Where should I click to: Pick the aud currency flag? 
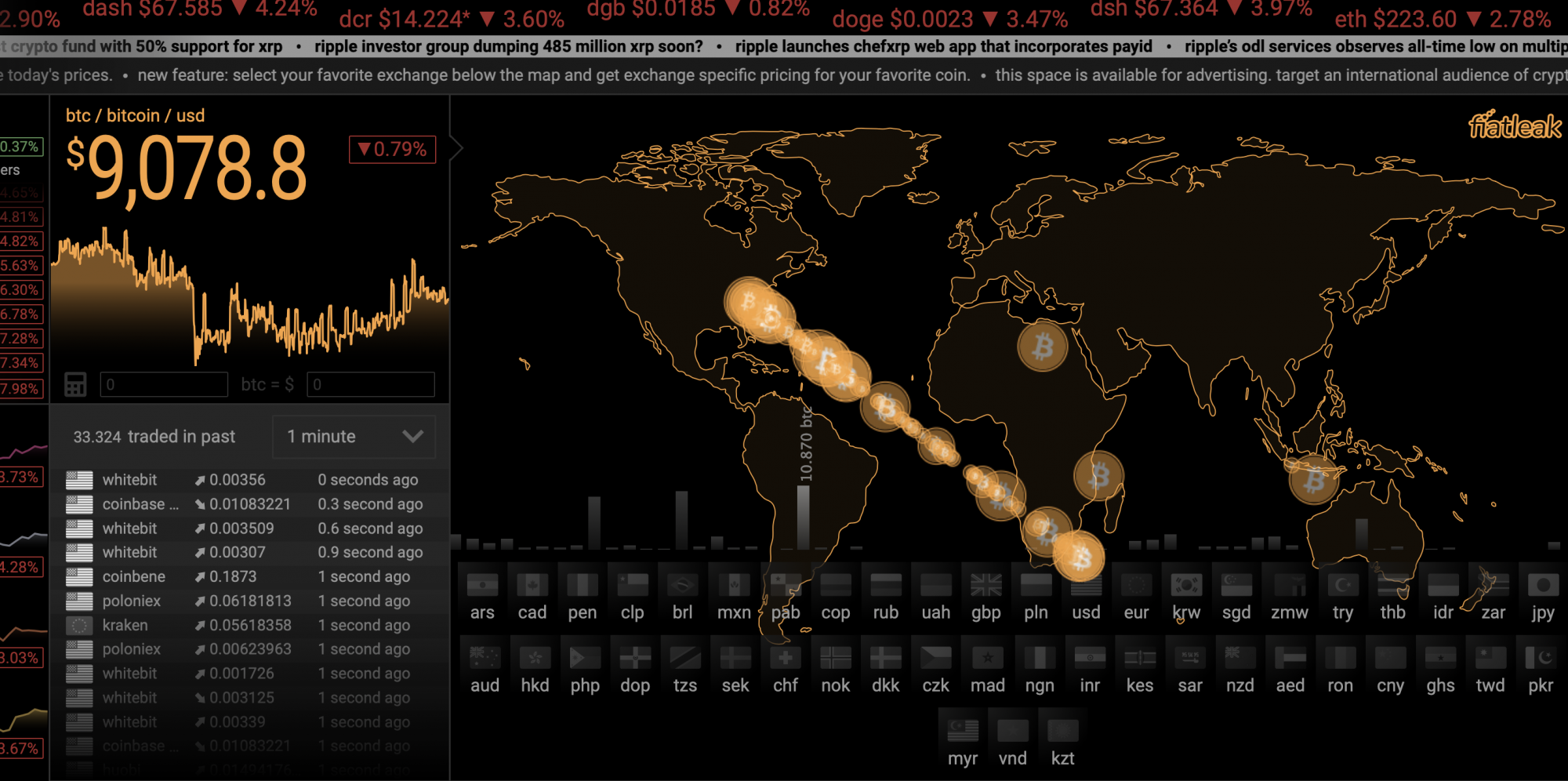tap(485, 658)
